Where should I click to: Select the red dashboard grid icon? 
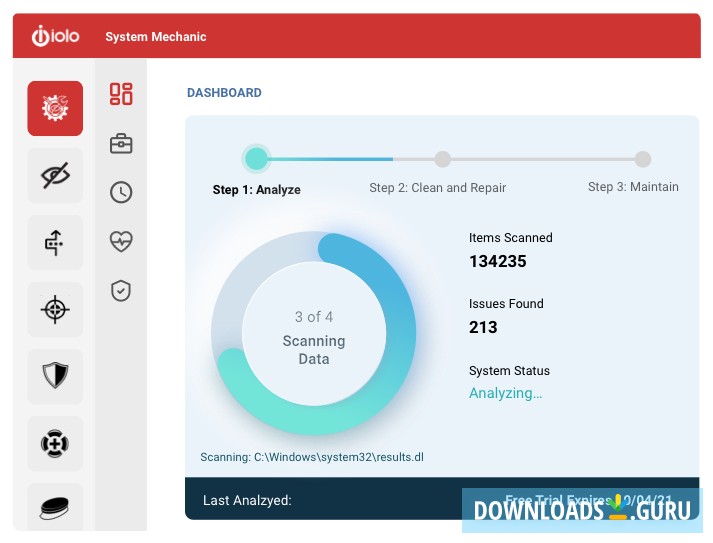coord(121,94)
